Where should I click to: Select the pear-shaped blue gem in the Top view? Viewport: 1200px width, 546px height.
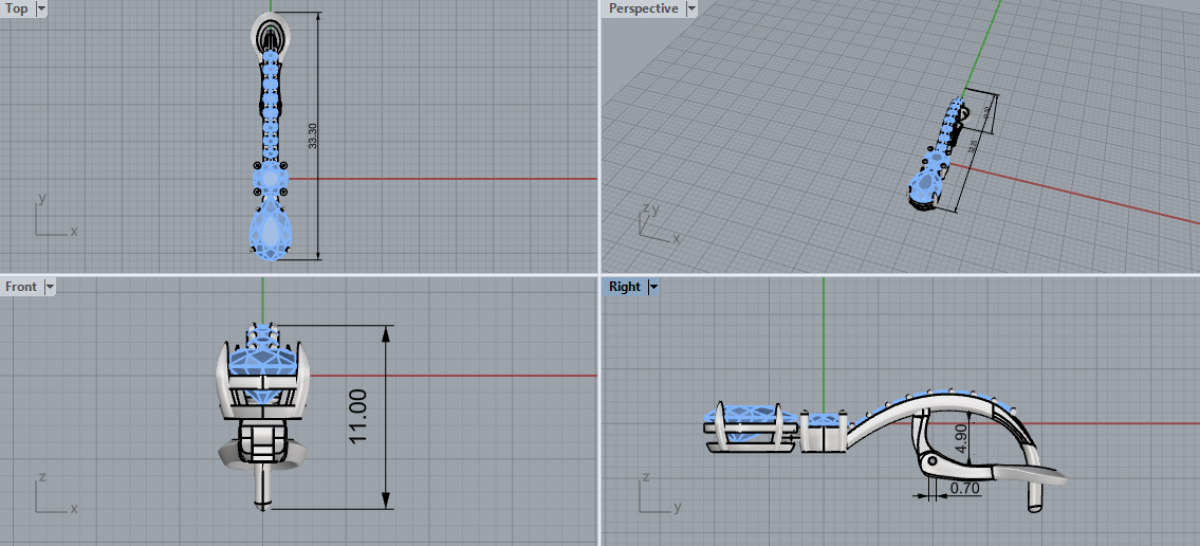click(x=270, y=230)
